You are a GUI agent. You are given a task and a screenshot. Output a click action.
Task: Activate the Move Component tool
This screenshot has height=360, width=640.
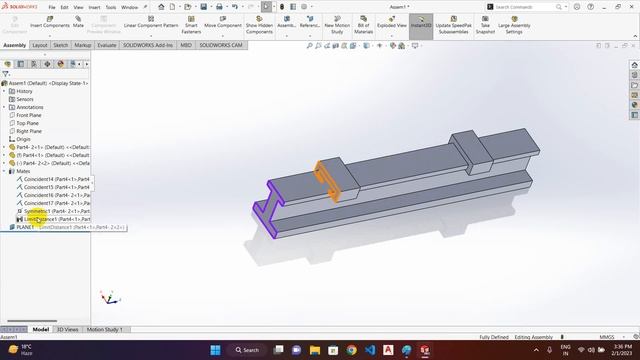[x=222, y=22]
